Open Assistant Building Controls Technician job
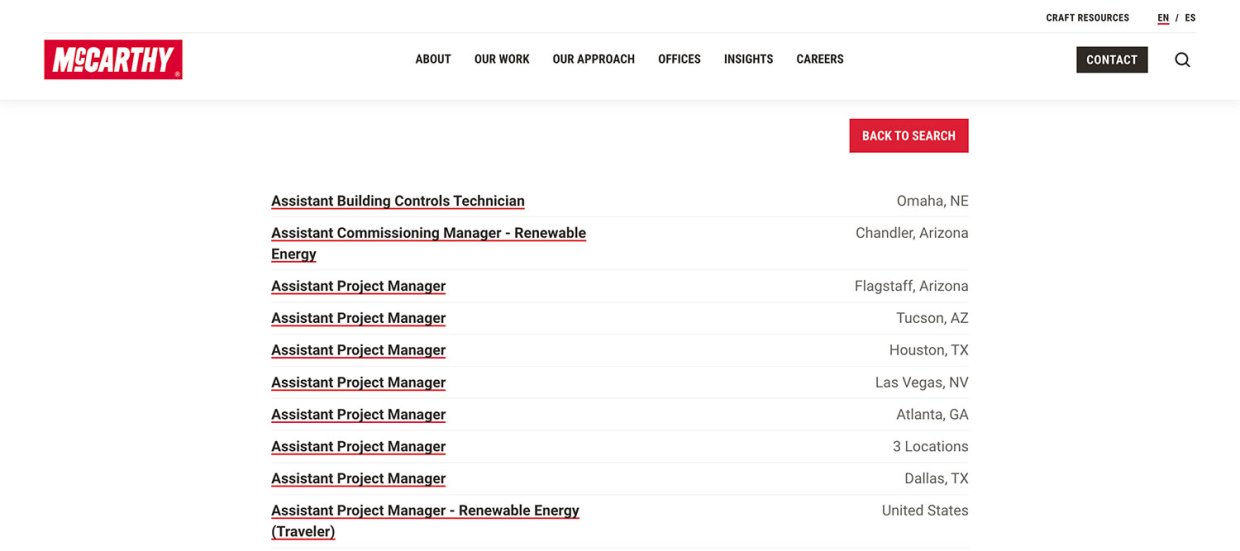The width and height of the screenshot is (1240, 551). (397, 201)
